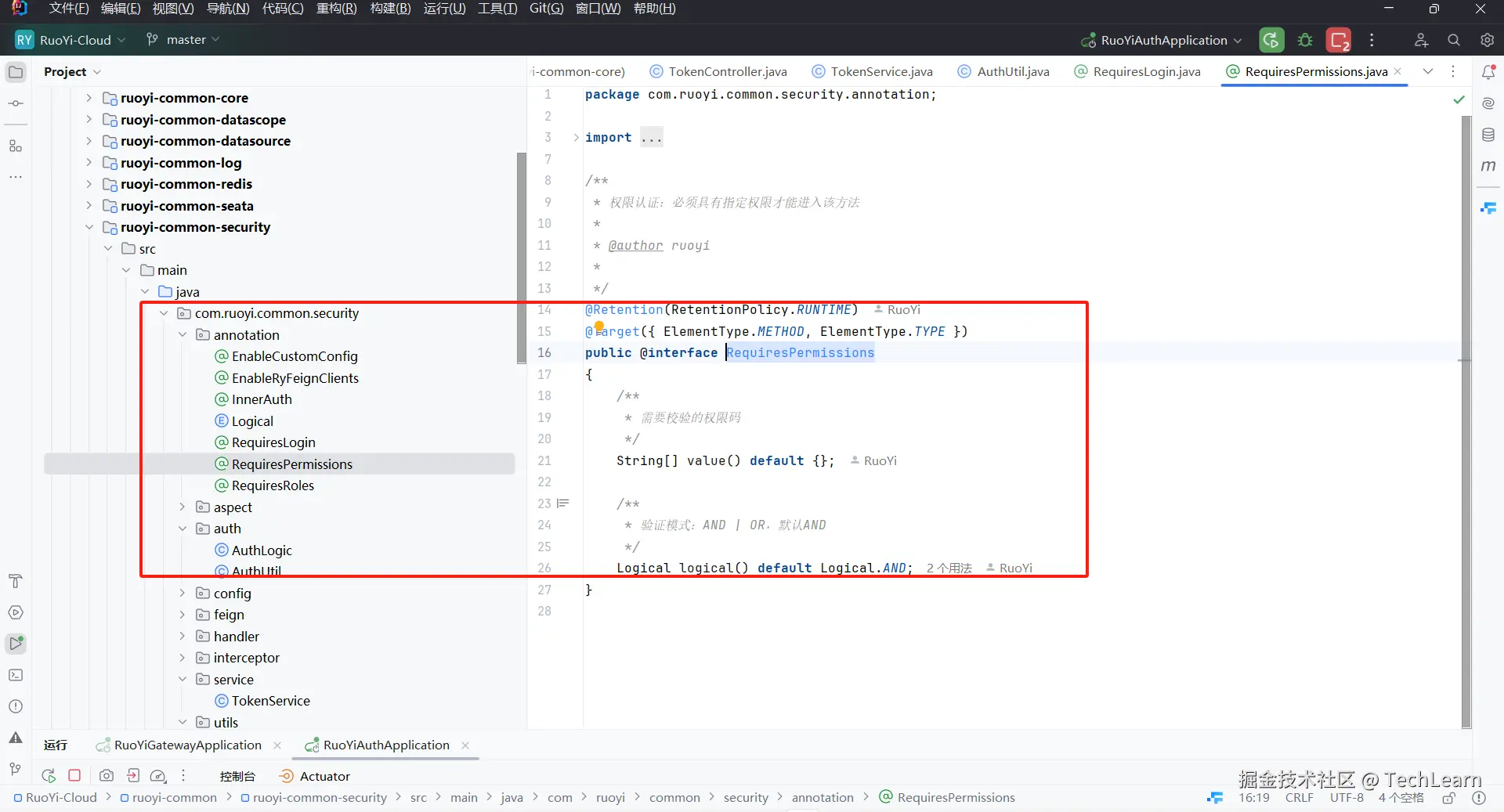This screenshot has height=812, width=1504.
Task: Show the hidden editor tabs list
Action: 1428,72
